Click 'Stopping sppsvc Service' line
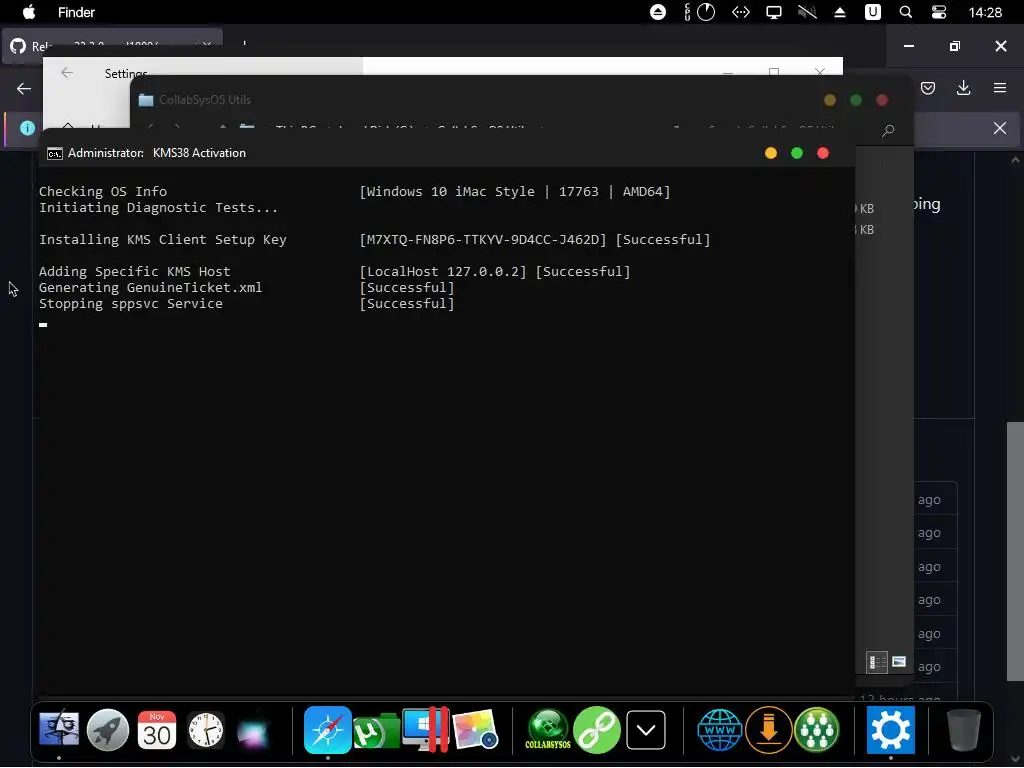The image size is (1024, 768). pyautogui.click(x=131, y=304)
